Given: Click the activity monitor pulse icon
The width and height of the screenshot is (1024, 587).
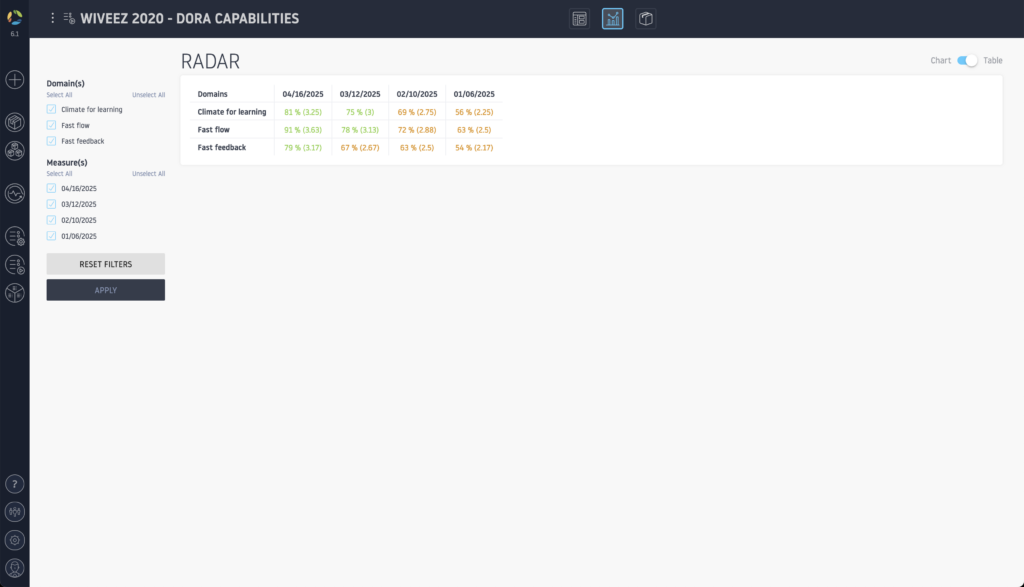Looking at the screenshot, I should [x=14, y=194].
